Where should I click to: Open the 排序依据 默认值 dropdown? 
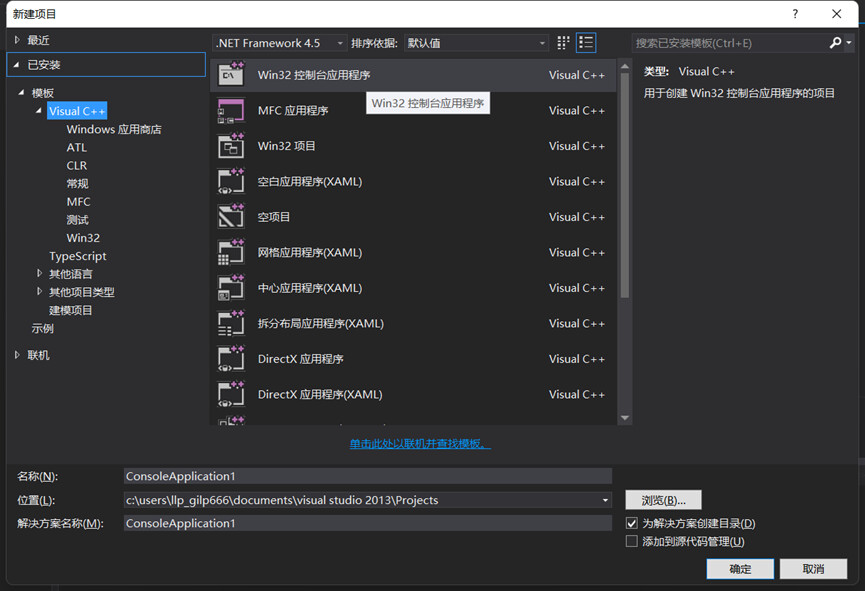point(477,43)
